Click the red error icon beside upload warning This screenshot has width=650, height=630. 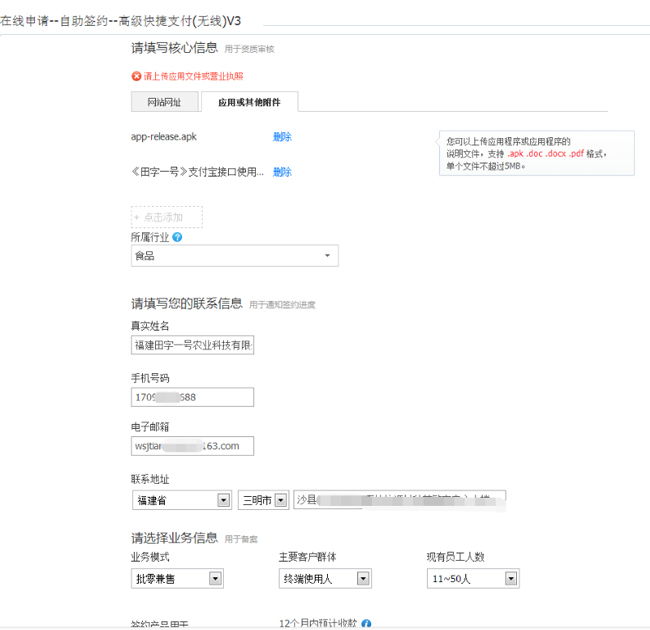click(x=137, y=76)
